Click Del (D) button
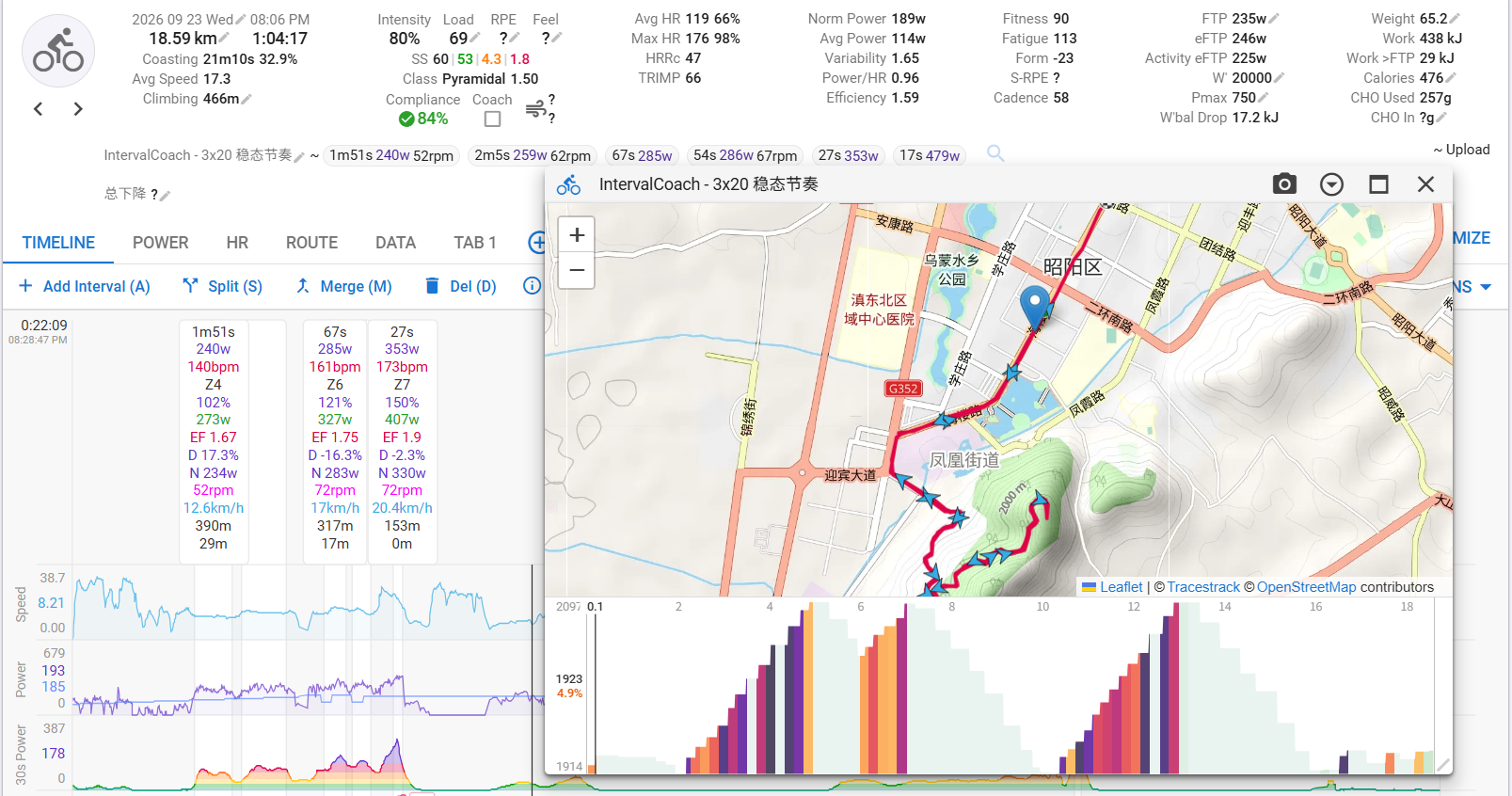 coord(461,286)
